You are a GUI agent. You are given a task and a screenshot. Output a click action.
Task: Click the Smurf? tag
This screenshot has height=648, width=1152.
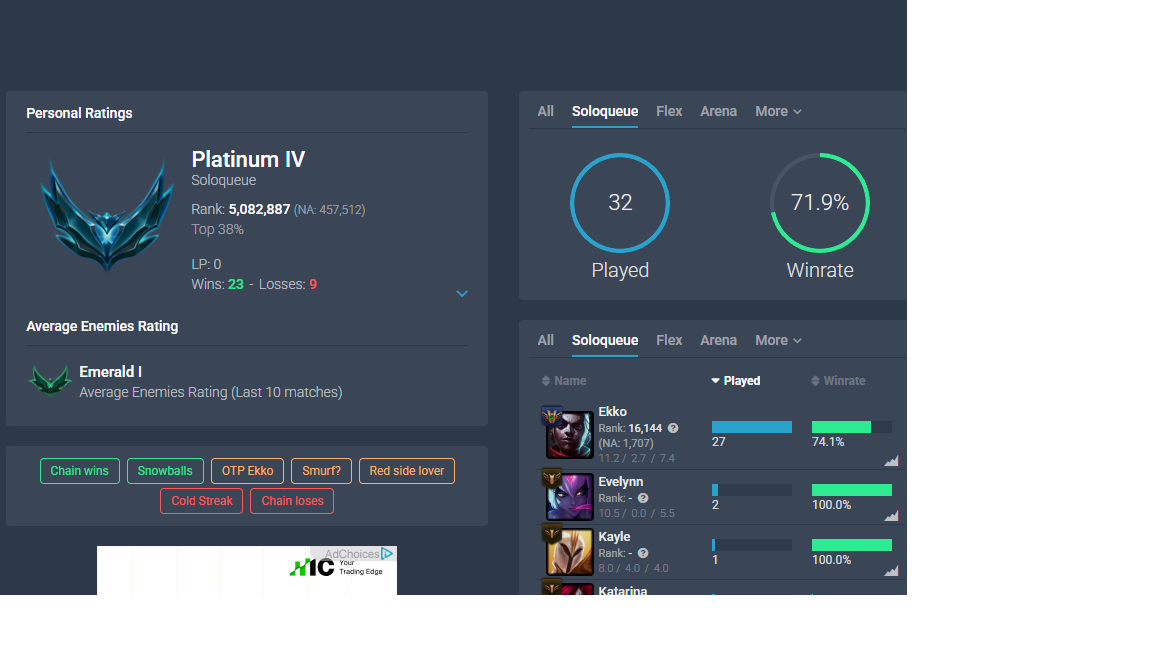(321, 471)
